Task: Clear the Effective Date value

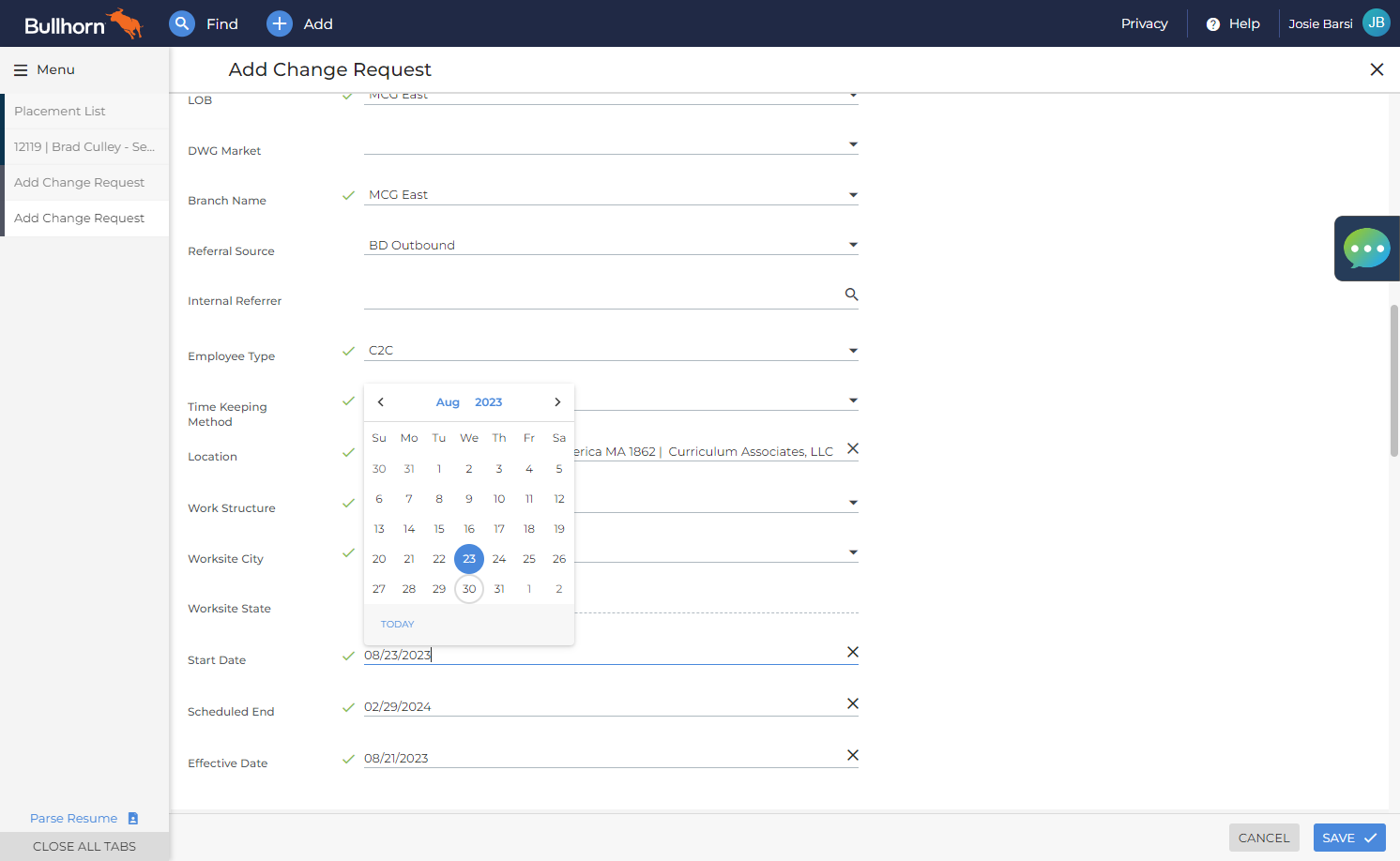Action: [x=853, y=755]
